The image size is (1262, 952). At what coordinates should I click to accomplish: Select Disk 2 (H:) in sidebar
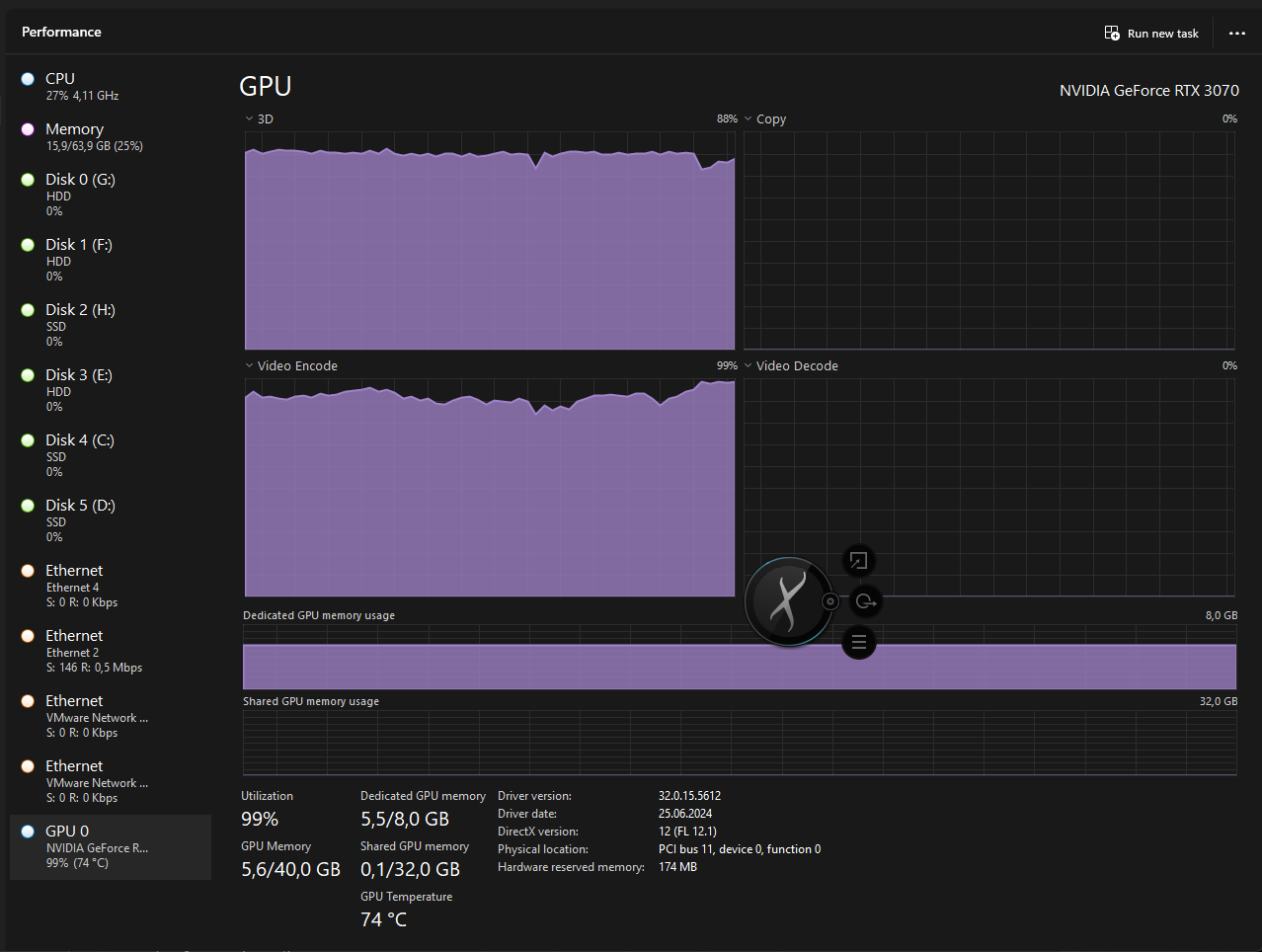click(x=111, y=324)
